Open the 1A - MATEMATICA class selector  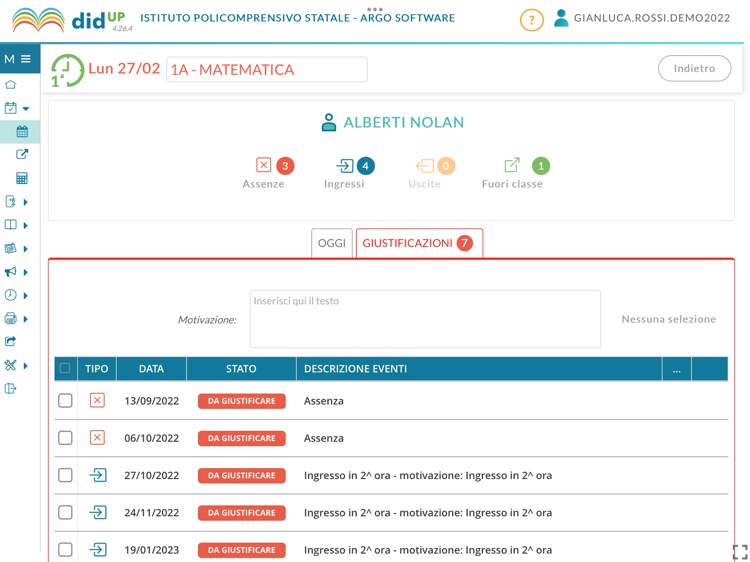(x=267, y=69)
